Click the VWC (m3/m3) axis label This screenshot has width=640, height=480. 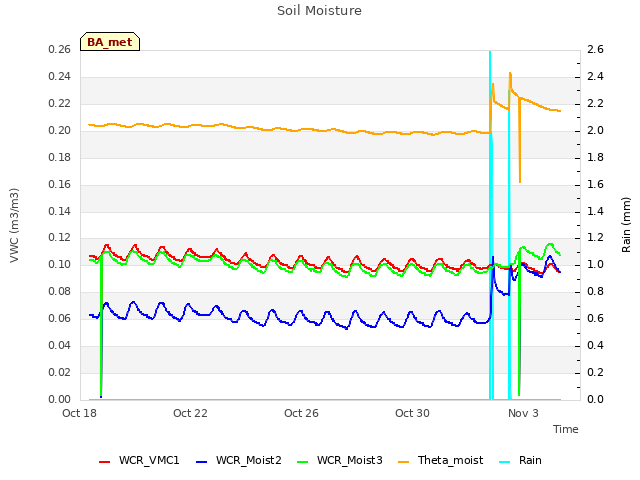pyautogui.click(x=14, y=225)
